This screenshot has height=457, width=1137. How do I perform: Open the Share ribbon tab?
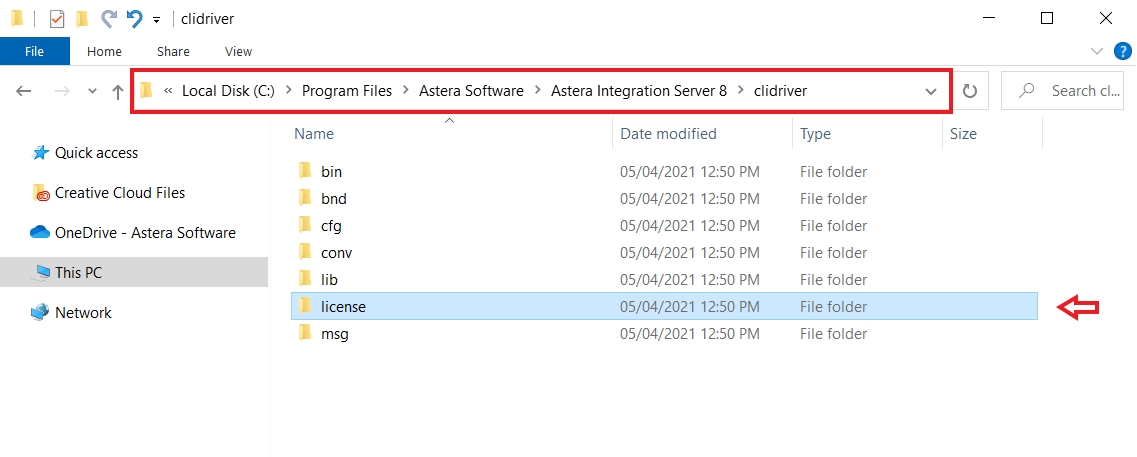(x=173, y=51)
